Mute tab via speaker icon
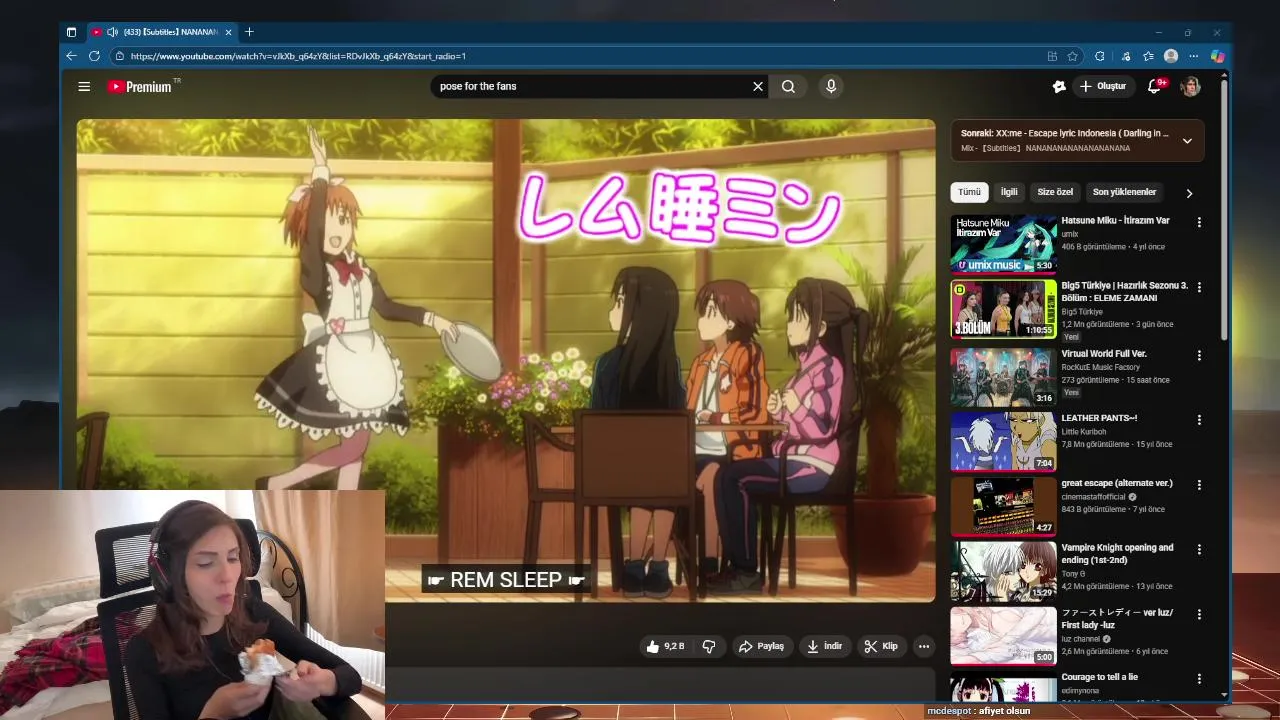The image size is (1280, 720). (112, 32)
